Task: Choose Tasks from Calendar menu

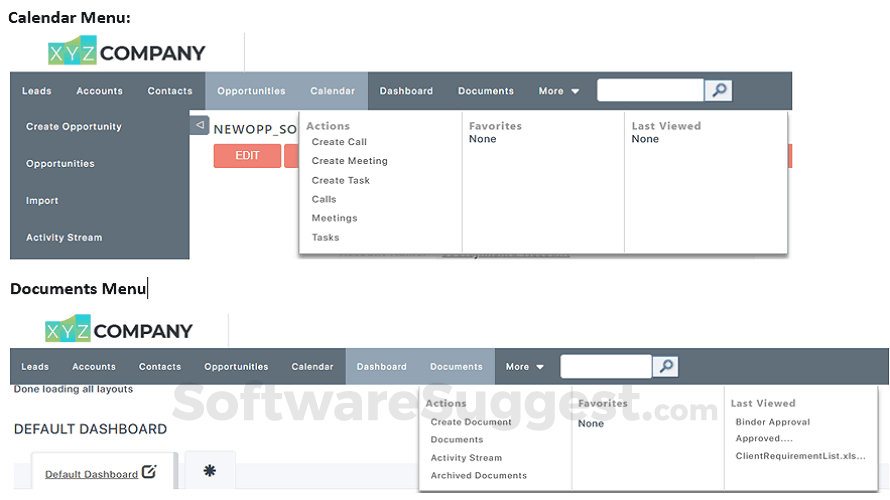Action: 325,237
